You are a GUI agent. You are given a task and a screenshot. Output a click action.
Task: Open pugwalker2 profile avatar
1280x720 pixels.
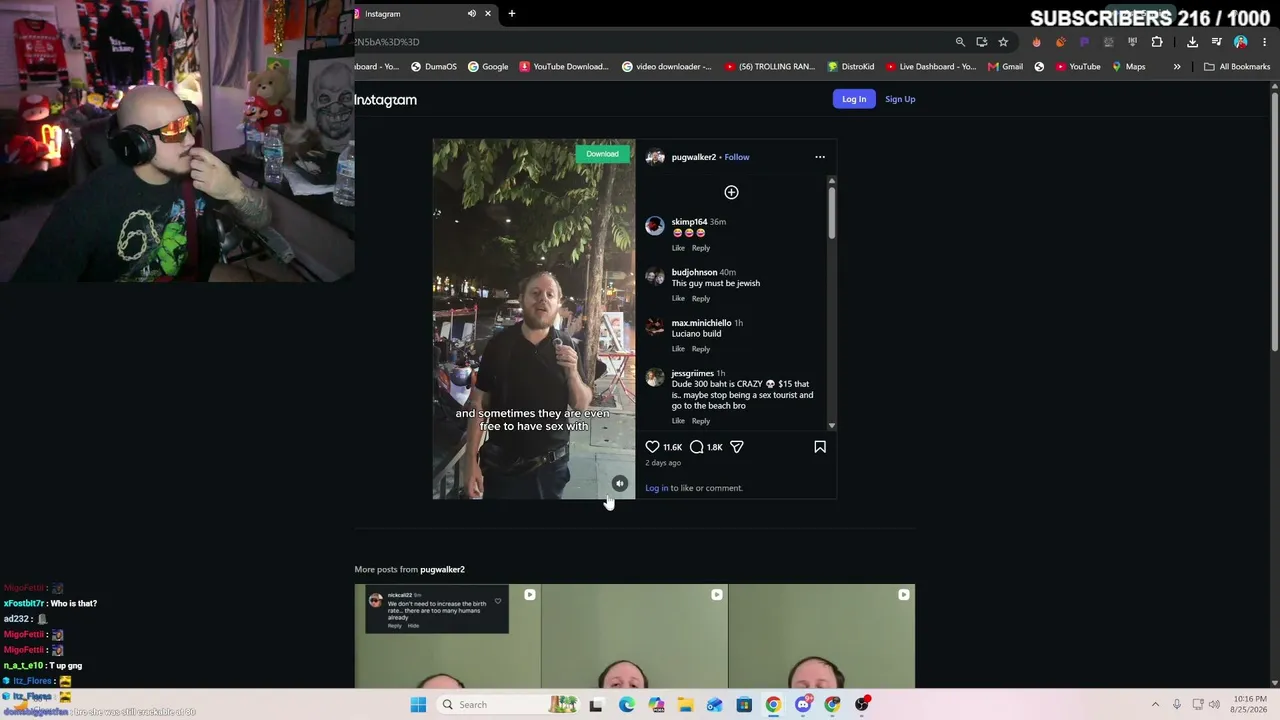click(655, 157)
